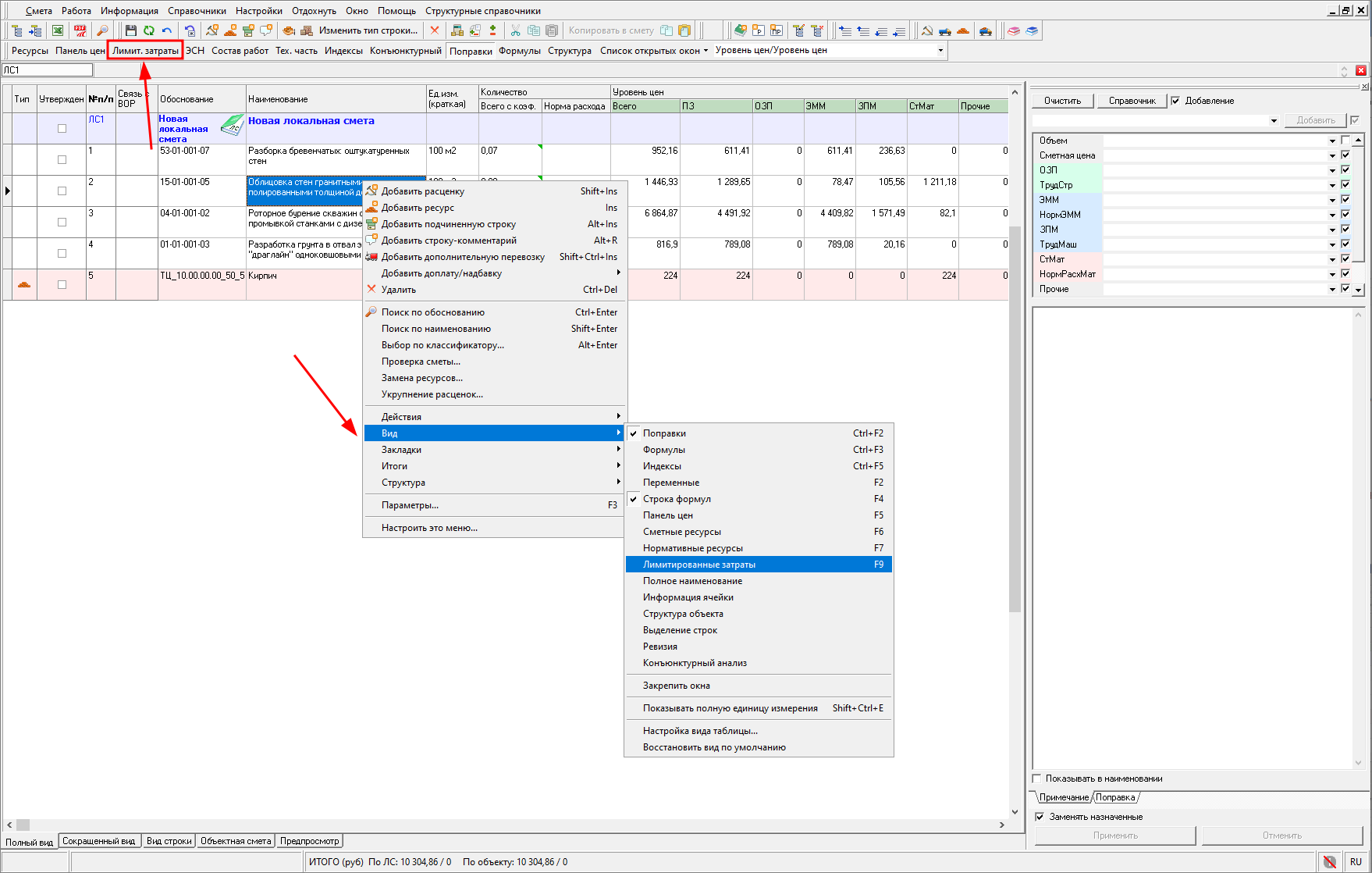Click the green refresh arrows icon
Image resolution: width=1372 pixels, height=873 pixels.
pos(148,30)
